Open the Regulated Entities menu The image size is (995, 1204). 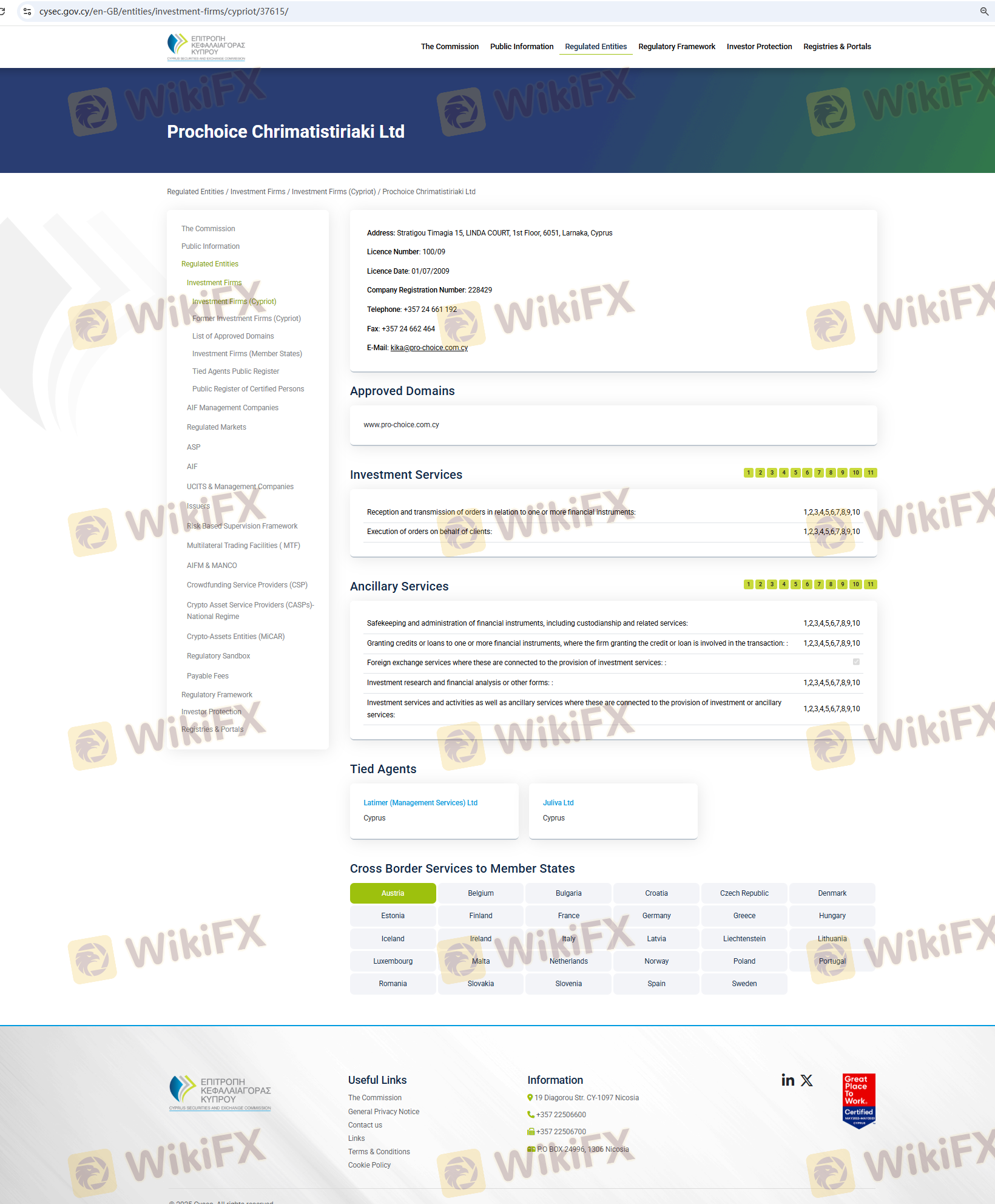596,47
